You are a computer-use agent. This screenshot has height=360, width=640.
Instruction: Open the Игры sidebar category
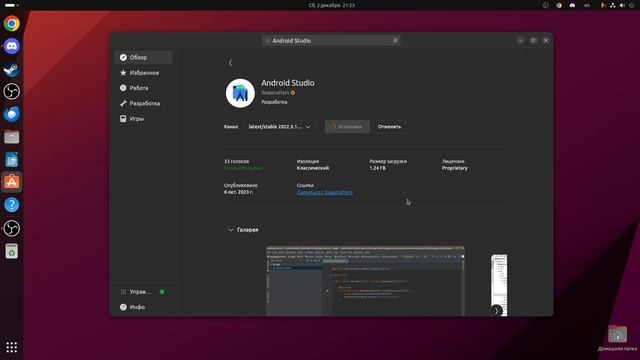[x=143, y=119]
